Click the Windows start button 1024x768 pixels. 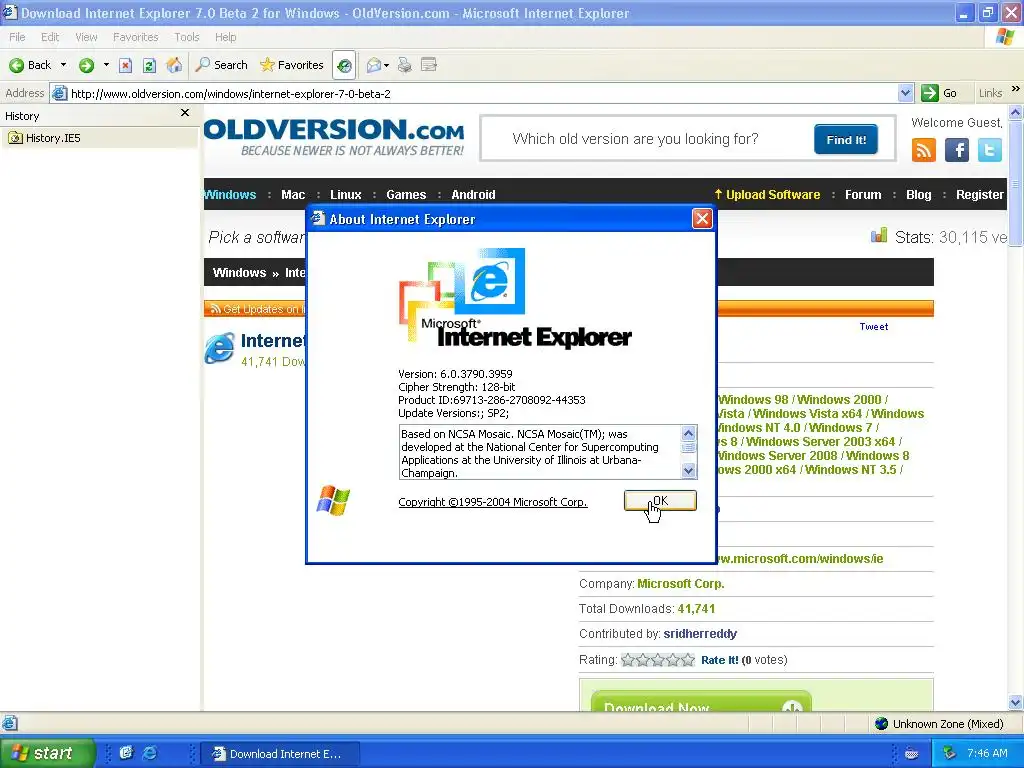click(47, 753)
